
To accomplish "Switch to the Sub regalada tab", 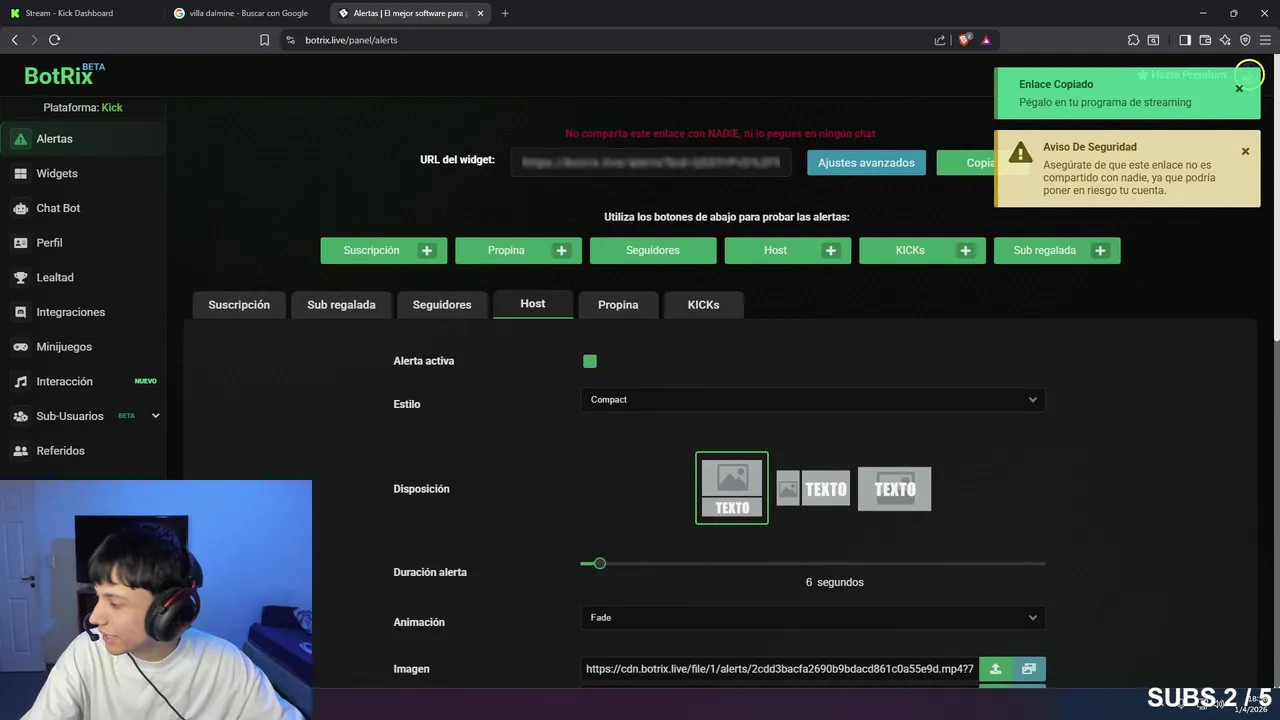I will (341, 305).
